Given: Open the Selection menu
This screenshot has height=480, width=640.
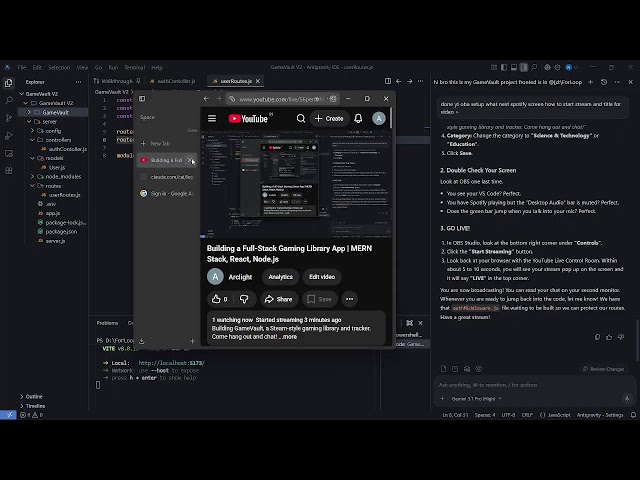Looking at the screenshot, I should point(59,67).
